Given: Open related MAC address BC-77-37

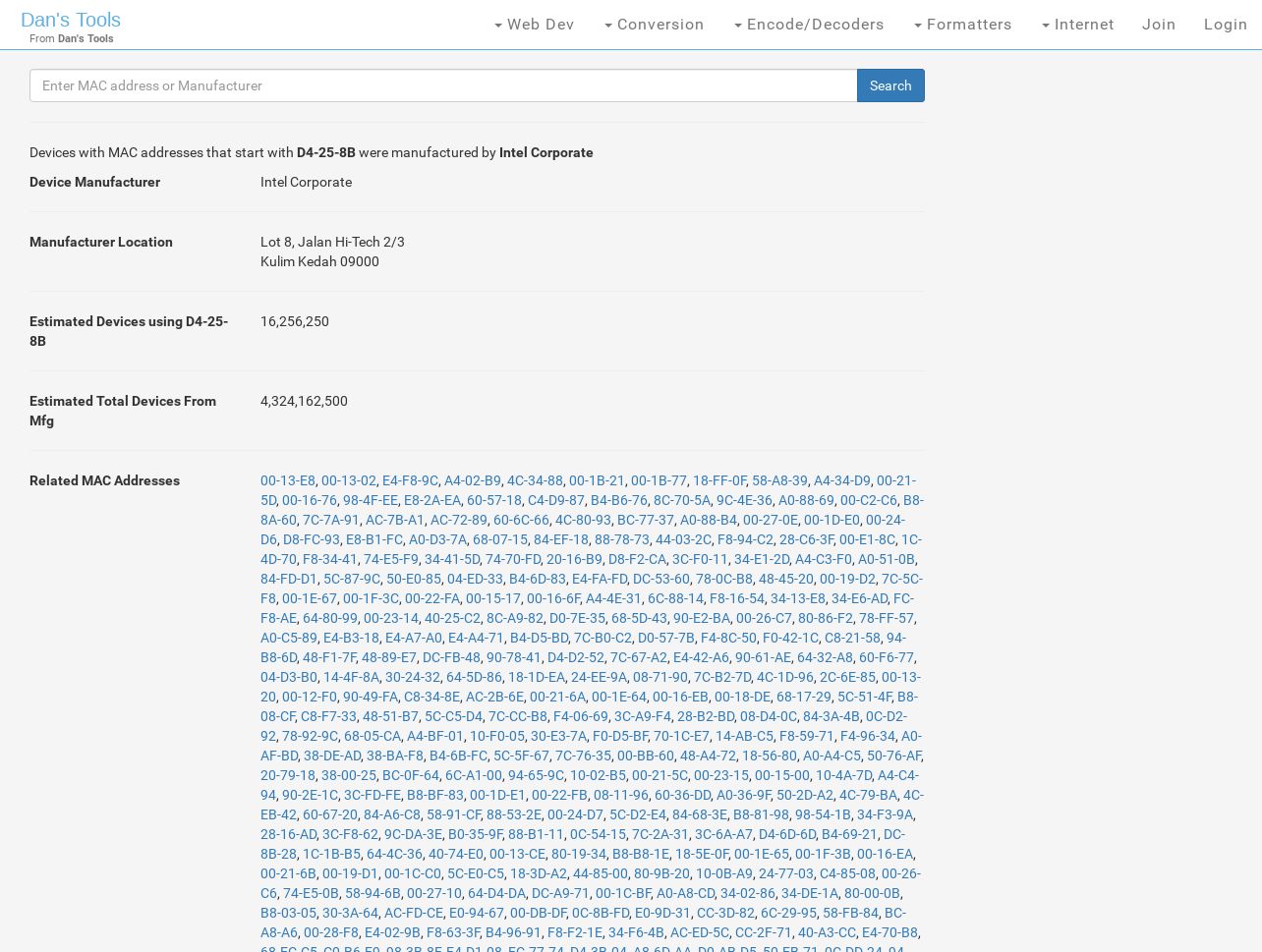Looking at the screenshot, I should pos(646,520).
